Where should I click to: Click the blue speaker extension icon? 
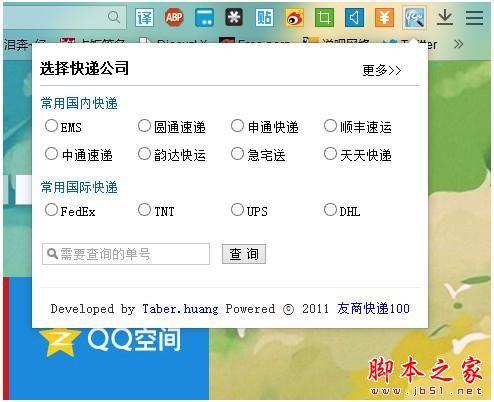click(354, 17)
